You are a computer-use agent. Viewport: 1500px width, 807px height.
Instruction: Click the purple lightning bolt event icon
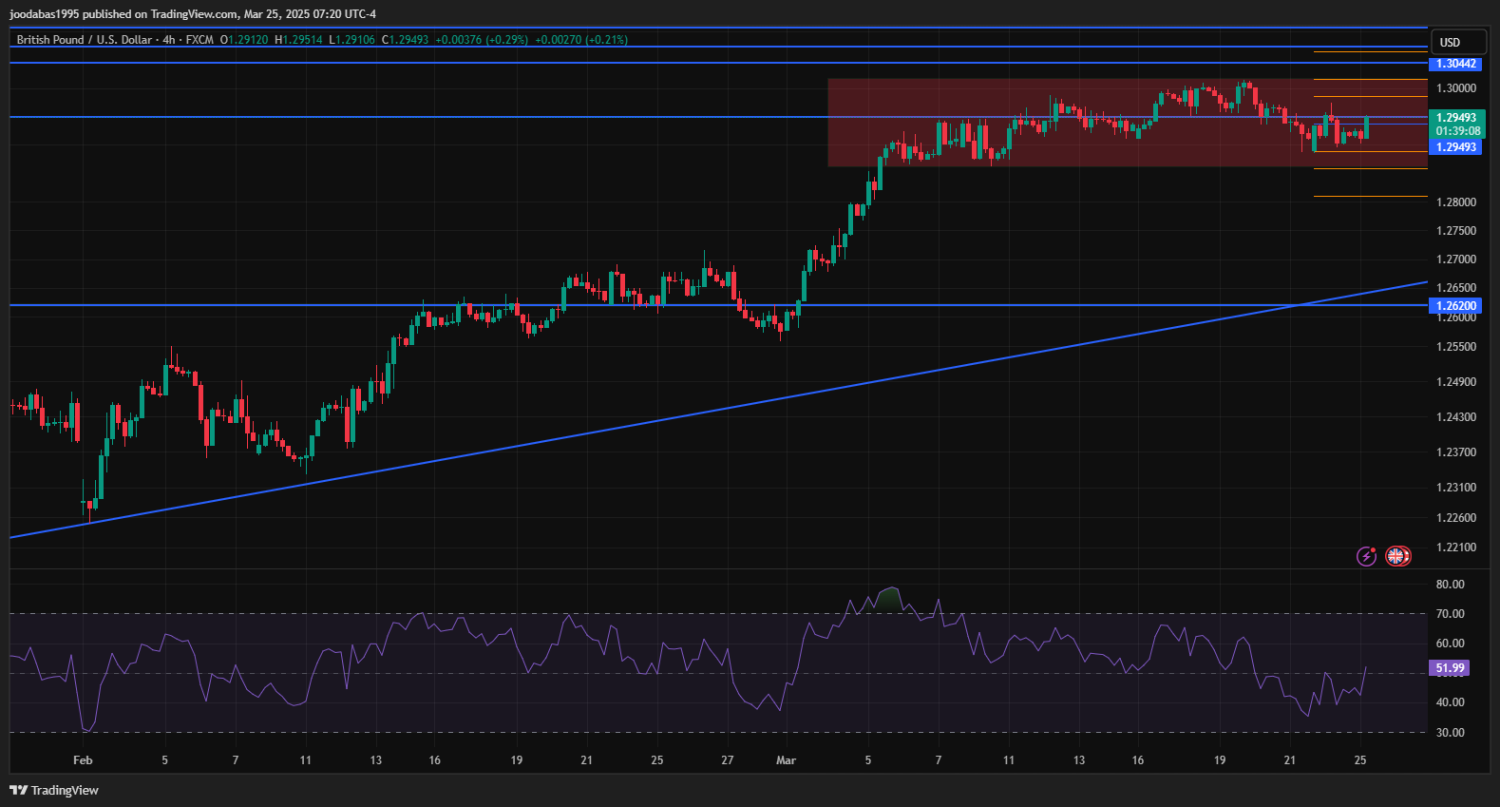pyautogui.click(x=1366, y=556)
